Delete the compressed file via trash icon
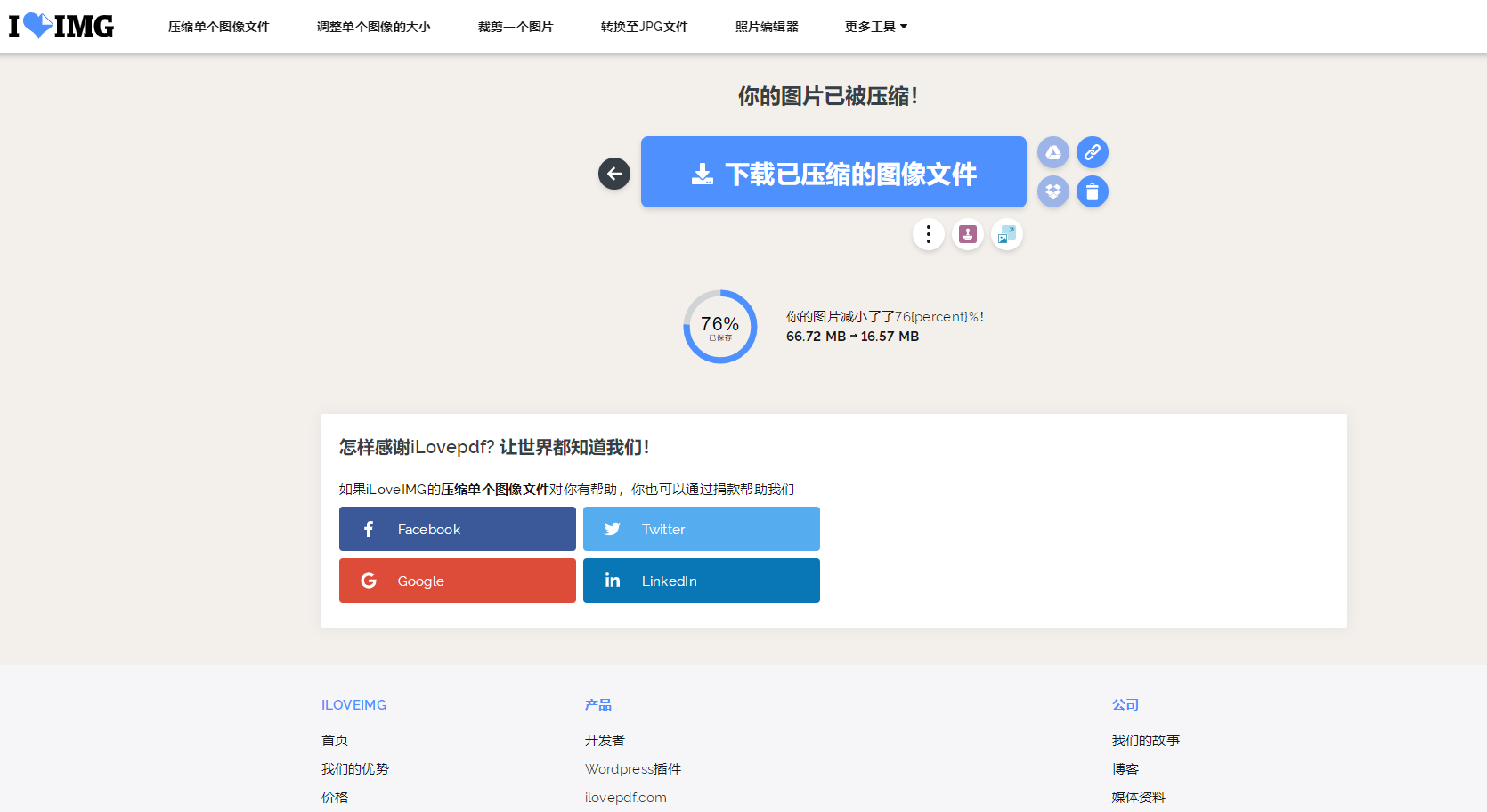The image size is (1487, 812). pyautogui.click(x=1093, y=191)
